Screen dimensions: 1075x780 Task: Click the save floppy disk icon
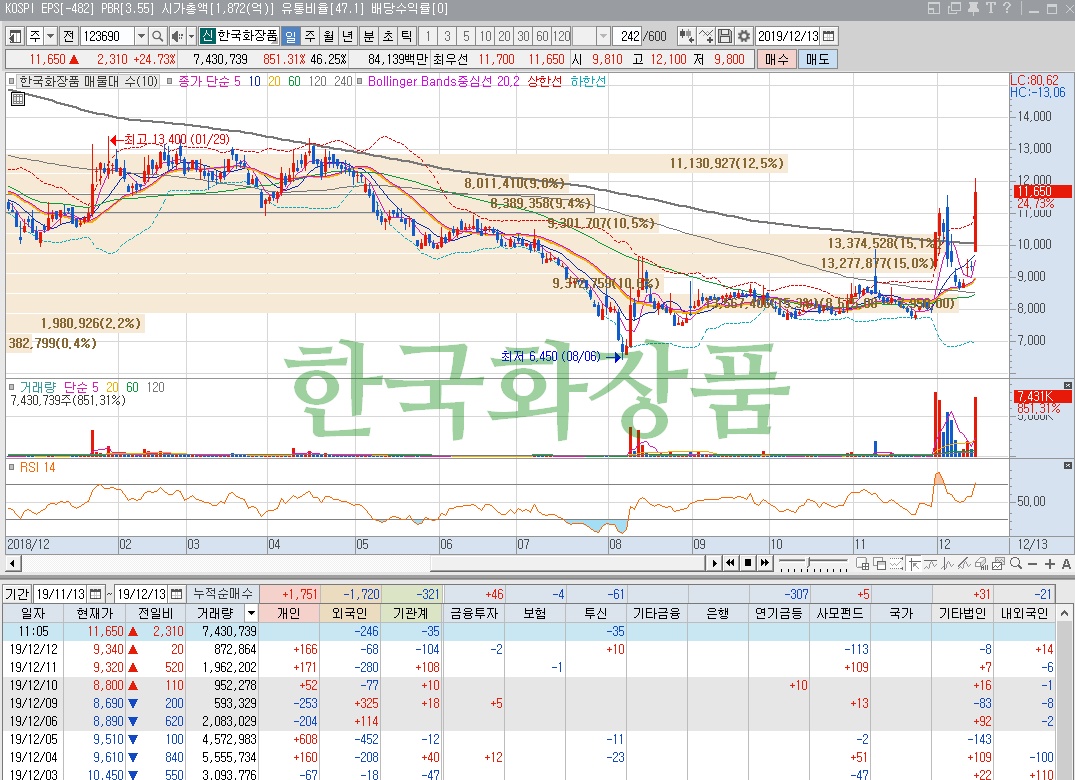click(x=725, y=36)
